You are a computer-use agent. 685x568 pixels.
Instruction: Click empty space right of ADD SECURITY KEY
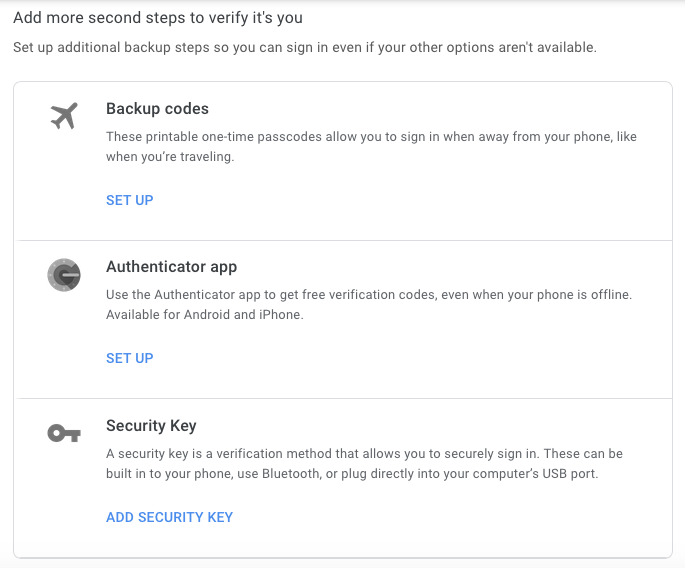450,517
